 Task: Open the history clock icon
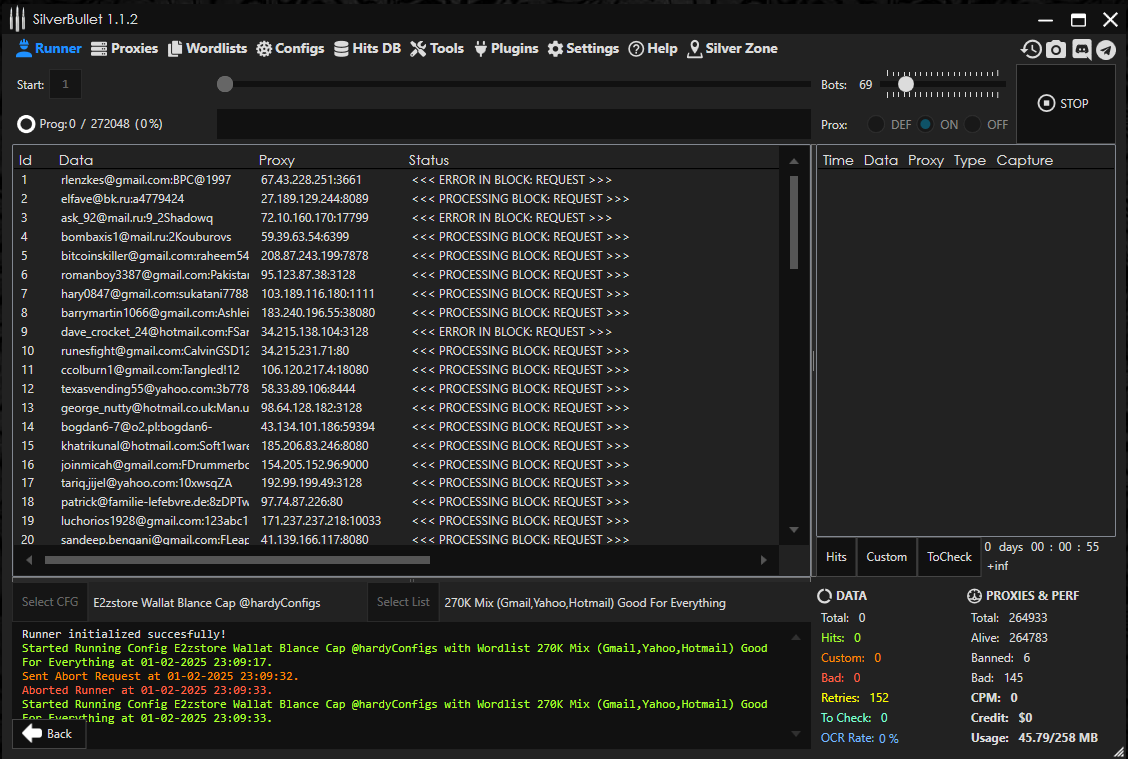(1031, 49)
